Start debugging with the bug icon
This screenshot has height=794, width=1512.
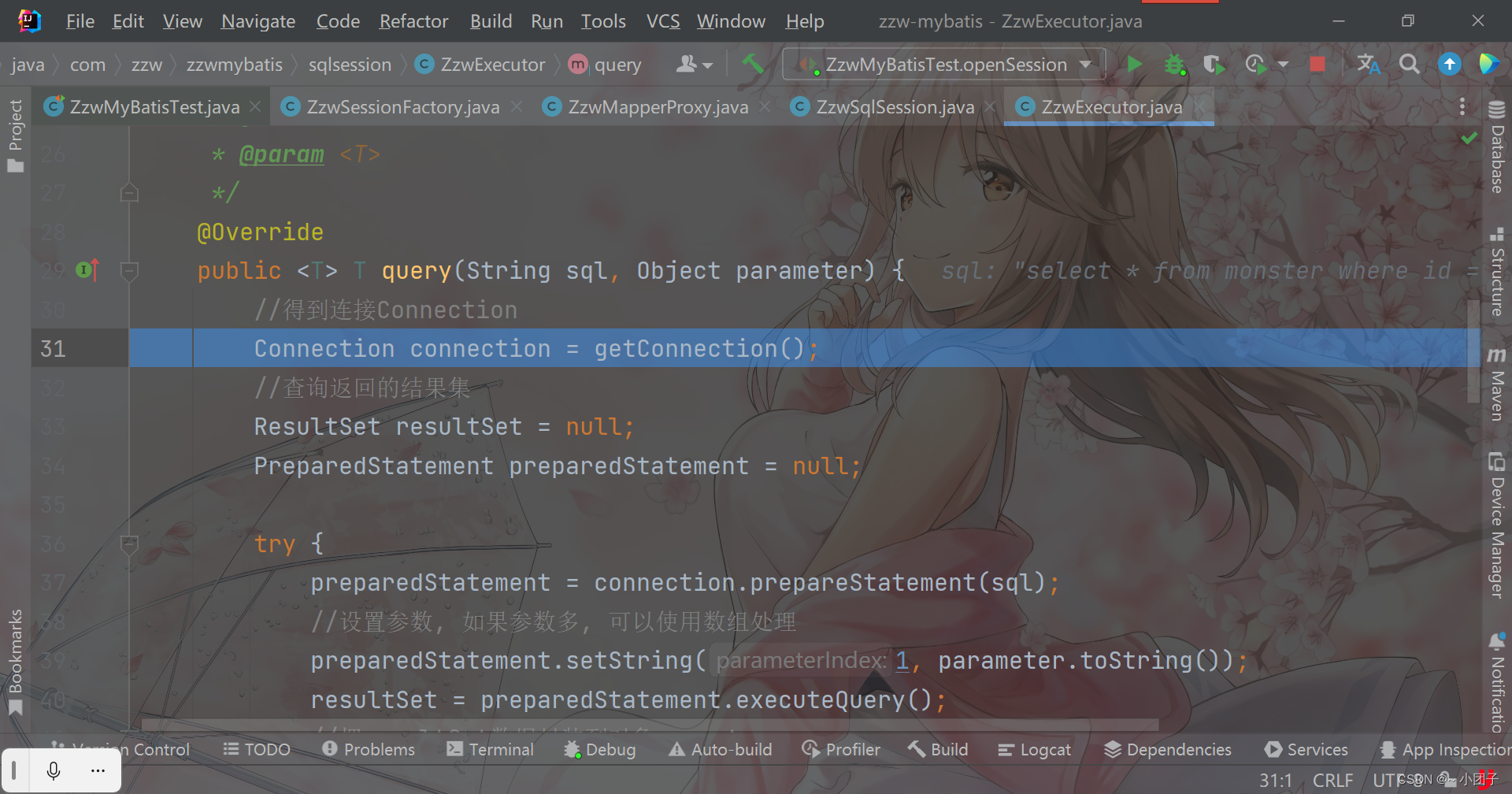(x=1174, y=64)
